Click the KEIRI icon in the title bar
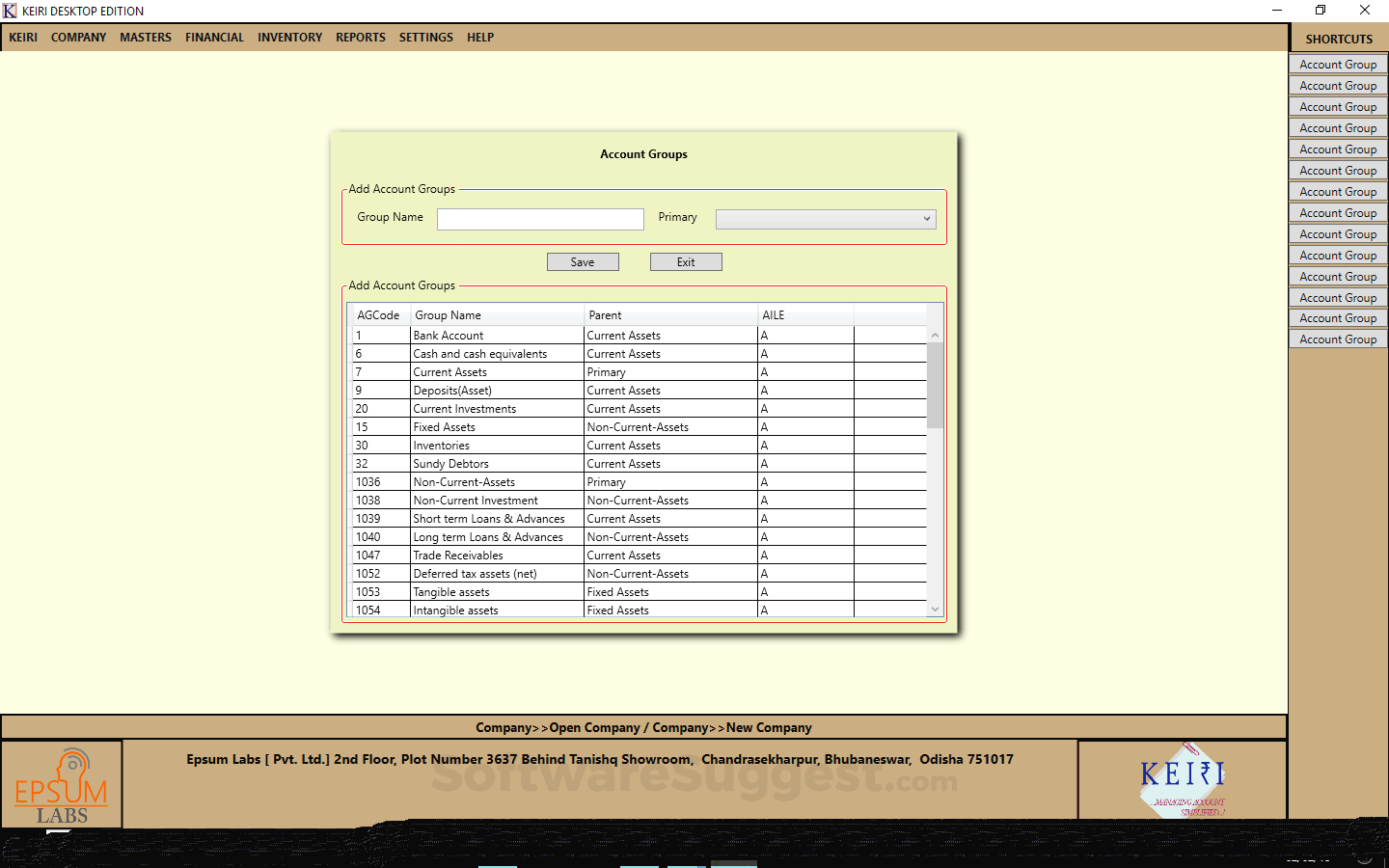This screenshot has height=868, width=1389. [10, 11]
